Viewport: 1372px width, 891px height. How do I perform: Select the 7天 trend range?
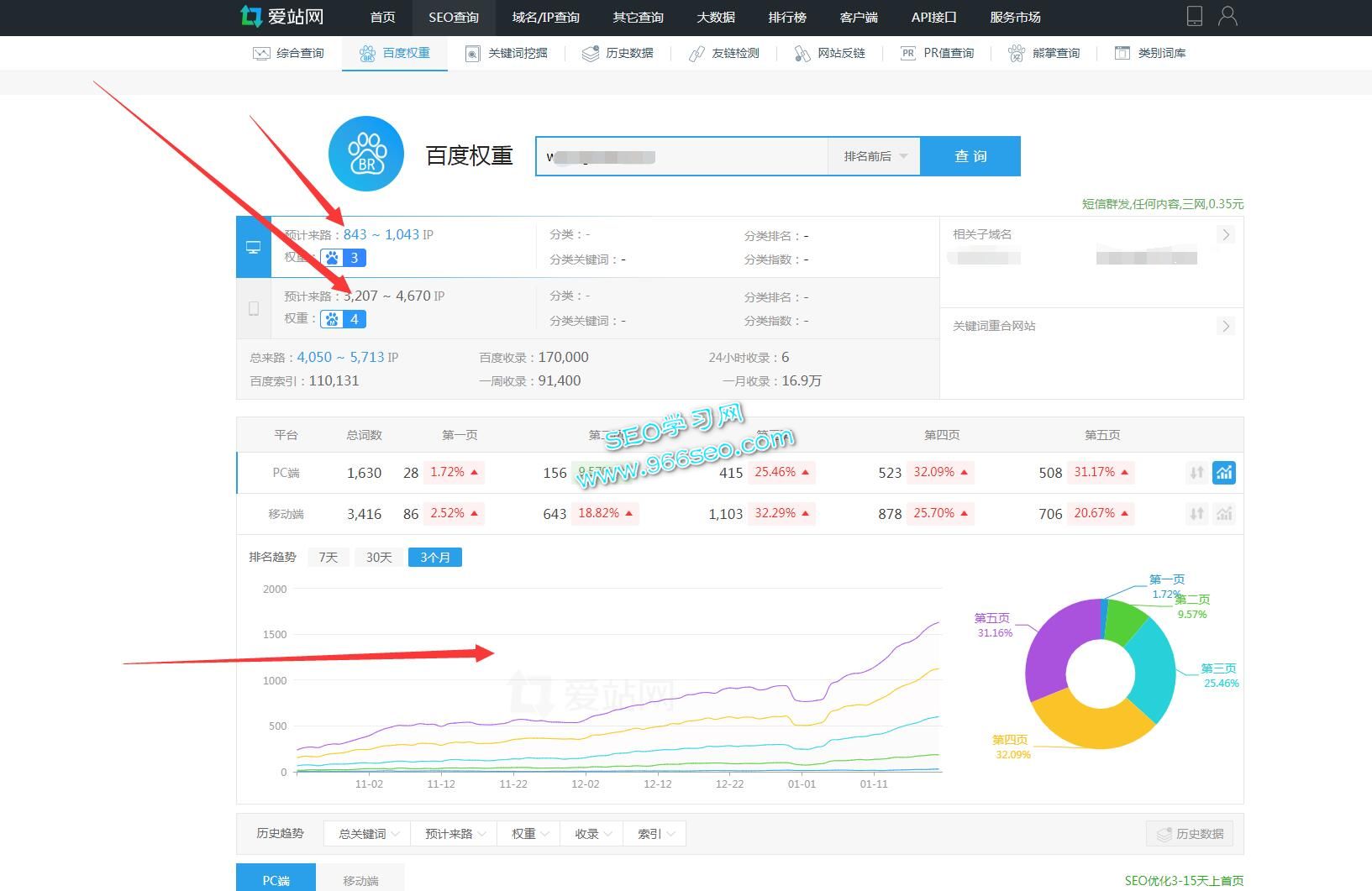(x=329, y=558)
